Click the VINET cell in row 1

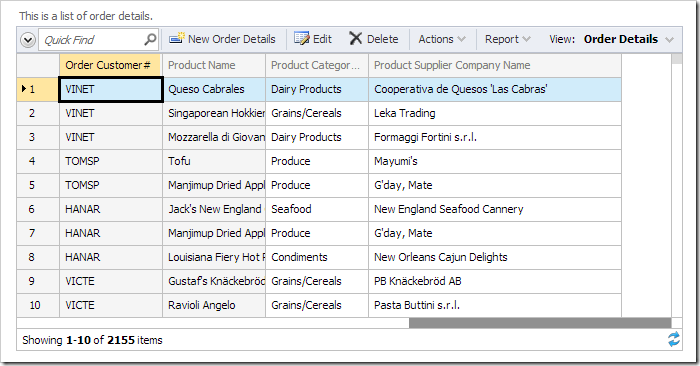pyautogui.click(x=111, y=89)
